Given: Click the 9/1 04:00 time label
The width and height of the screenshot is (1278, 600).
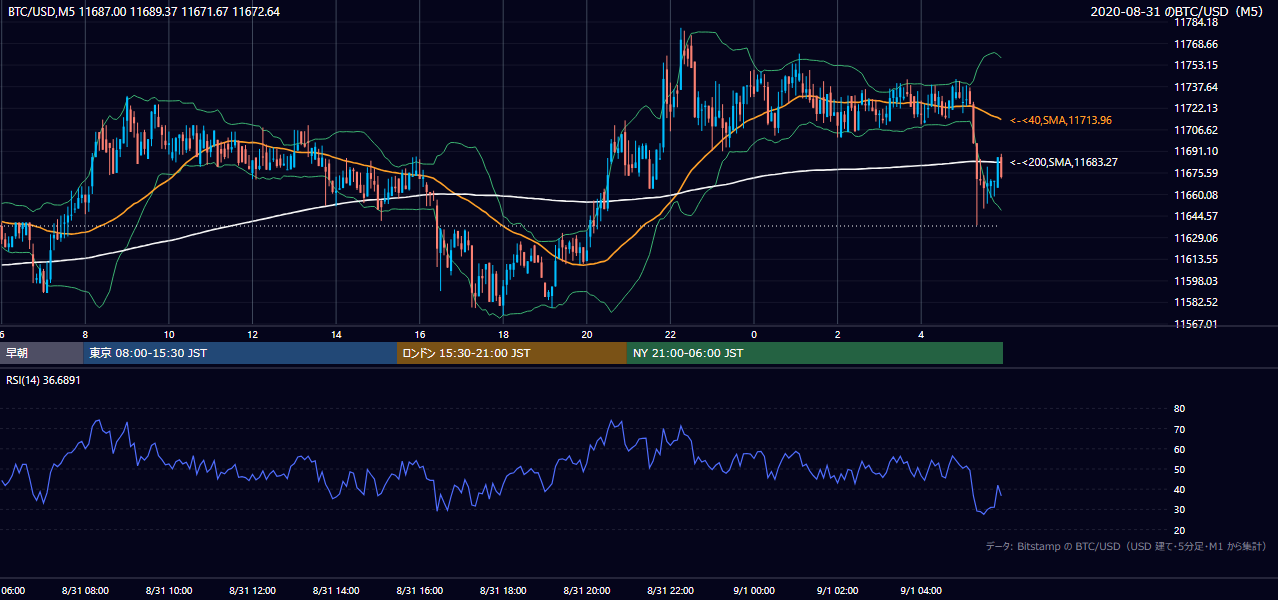Looking at the screenshot, I should (x=921, y=591).
